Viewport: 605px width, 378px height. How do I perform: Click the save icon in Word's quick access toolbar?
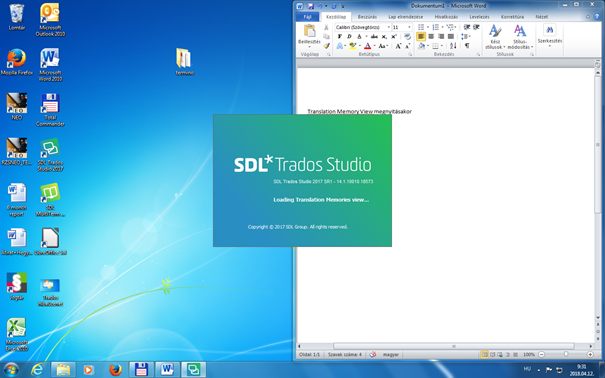click(x=310, y=6)
